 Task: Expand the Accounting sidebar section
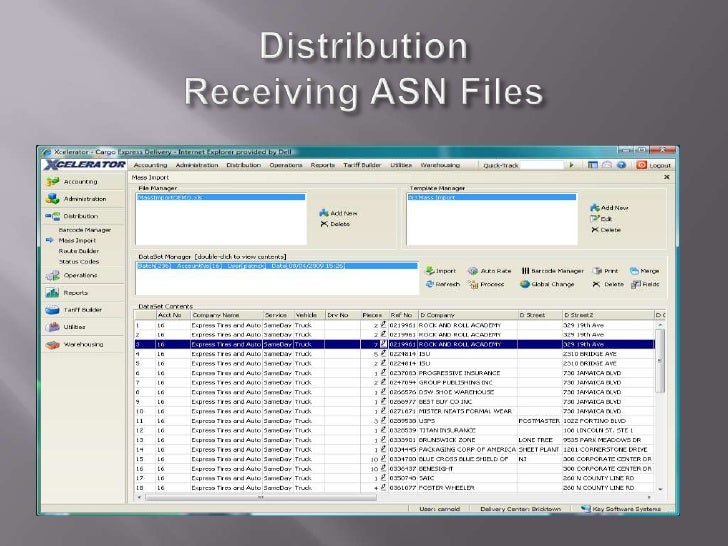coord(80,183)
